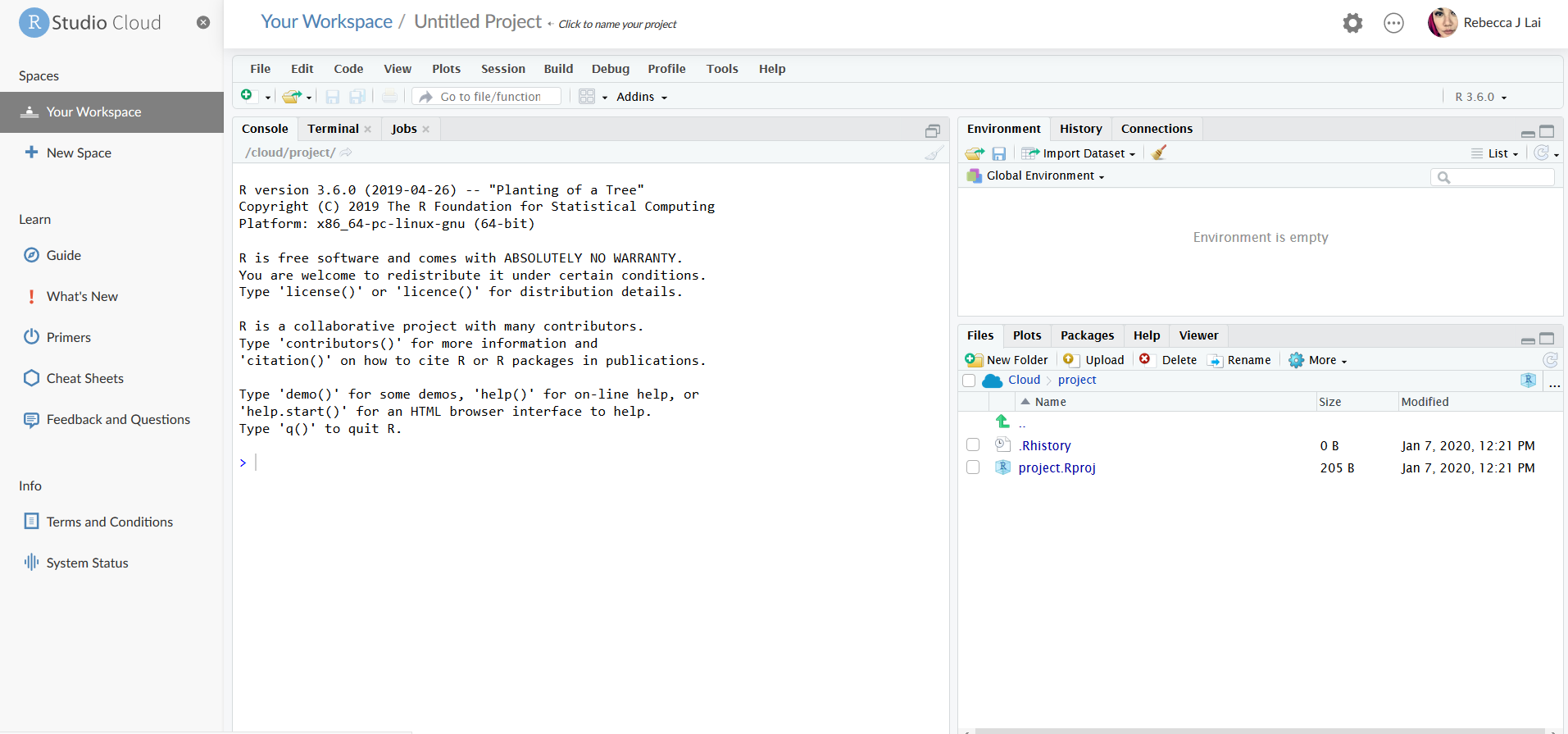Image resolution: width=1568 pixels, height=734 pixels.
Task: Maximize the Files pane
Action: coord(1547,338)
